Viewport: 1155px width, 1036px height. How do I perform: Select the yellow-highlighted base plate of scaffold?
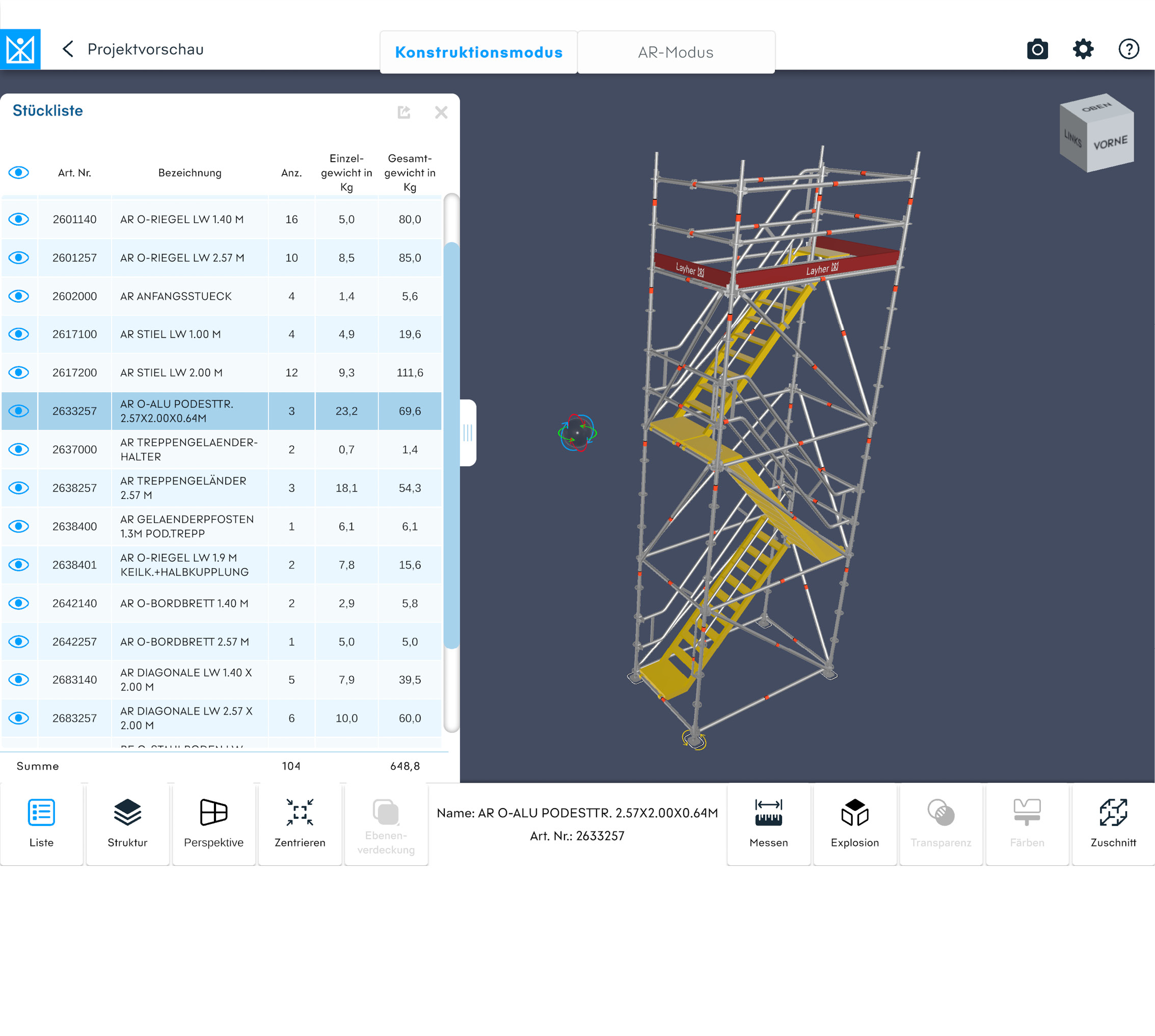pyautogui.click(x=694, y=739)
